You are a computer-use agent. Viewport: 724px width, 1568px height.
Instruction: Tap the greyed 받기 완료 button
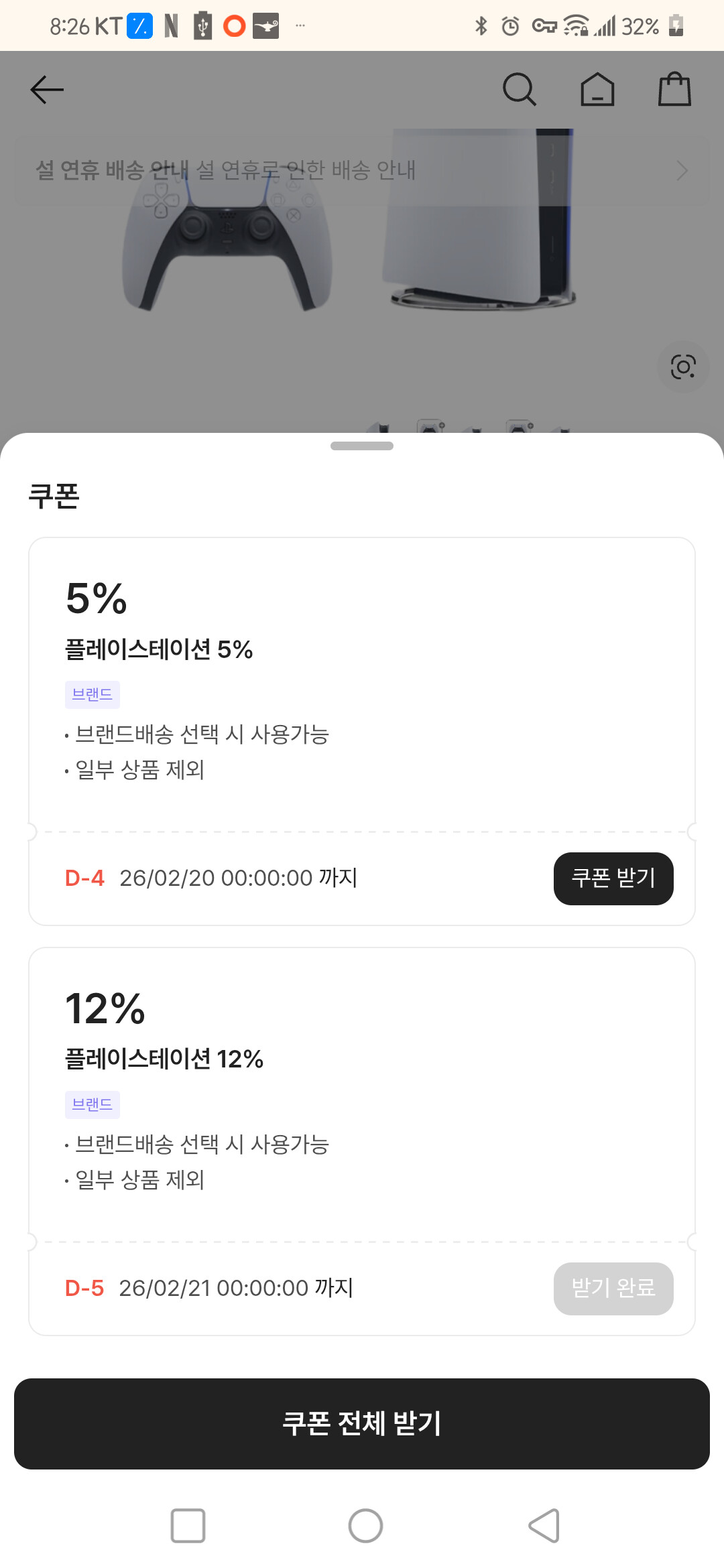[x=613, y=1289]
